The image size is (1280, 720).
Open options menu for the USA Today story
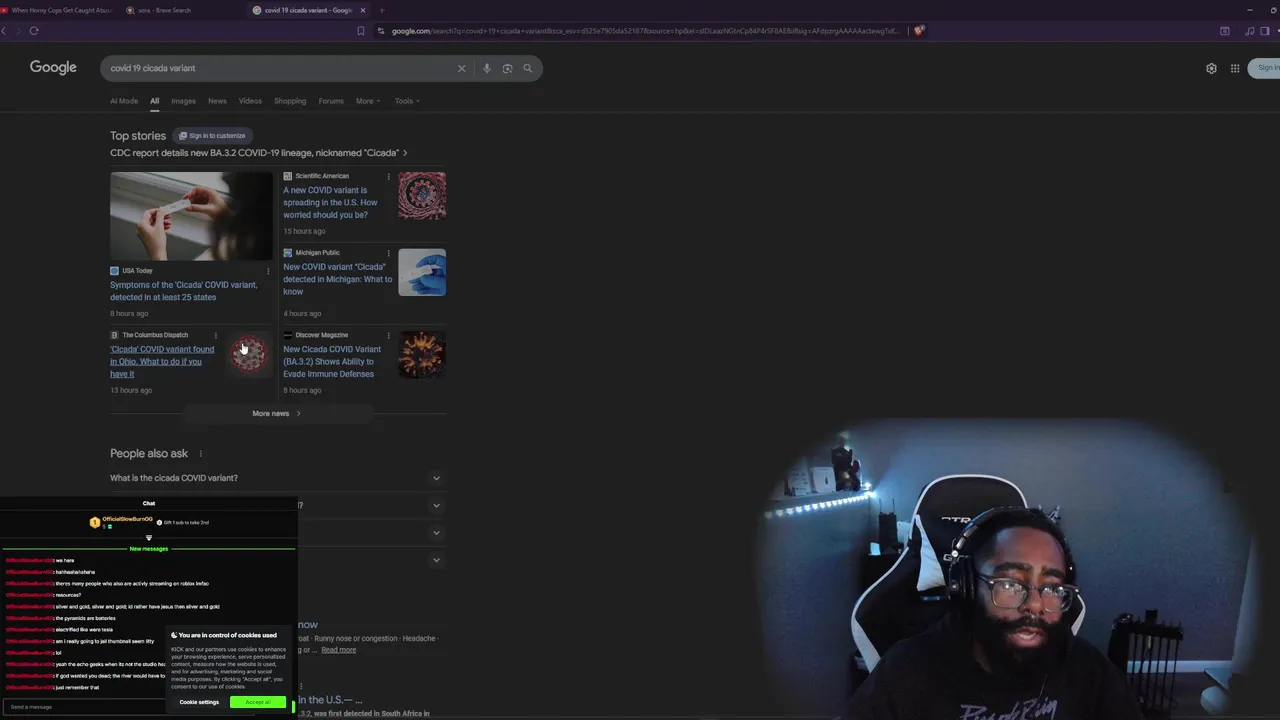268,271
